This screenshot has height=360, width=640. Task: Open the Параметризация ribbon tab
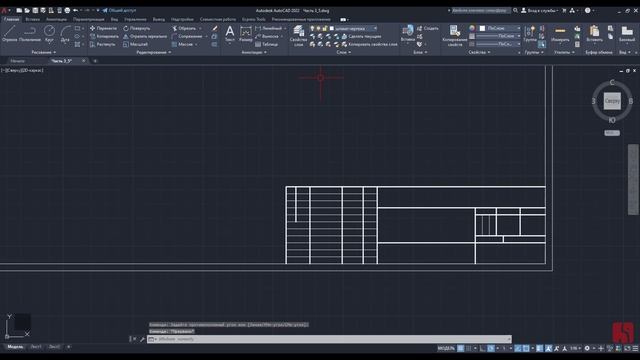point(89,19)
